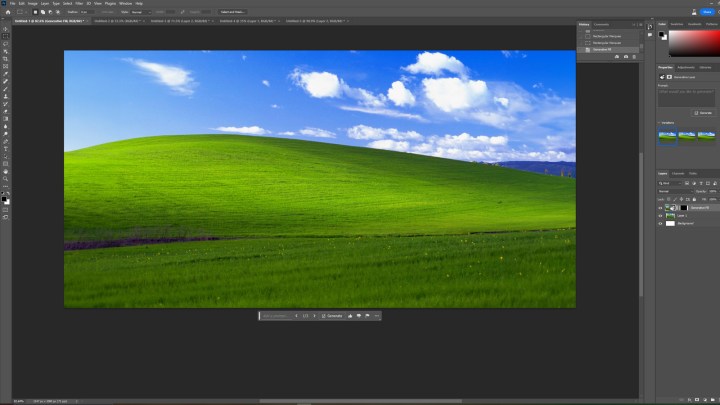Create a new history snapshot
This screenshot has width=720, height=405.
point(625,56)
